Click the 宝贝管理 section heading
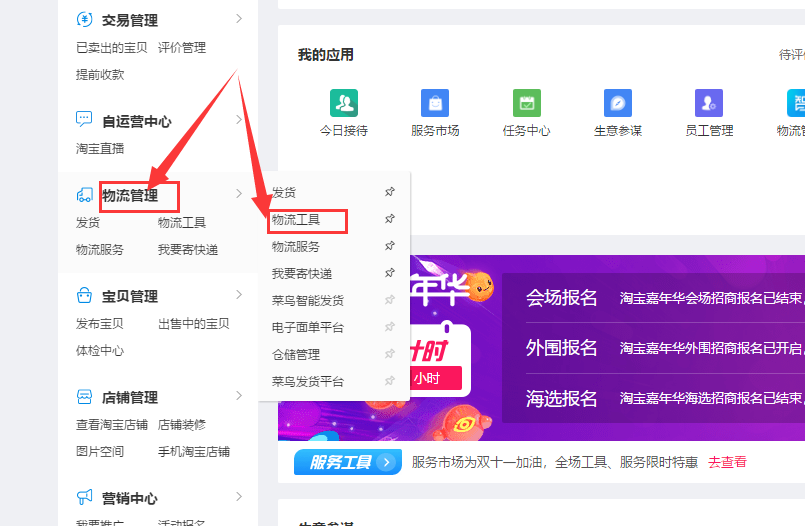 click(x=130, y=297)
